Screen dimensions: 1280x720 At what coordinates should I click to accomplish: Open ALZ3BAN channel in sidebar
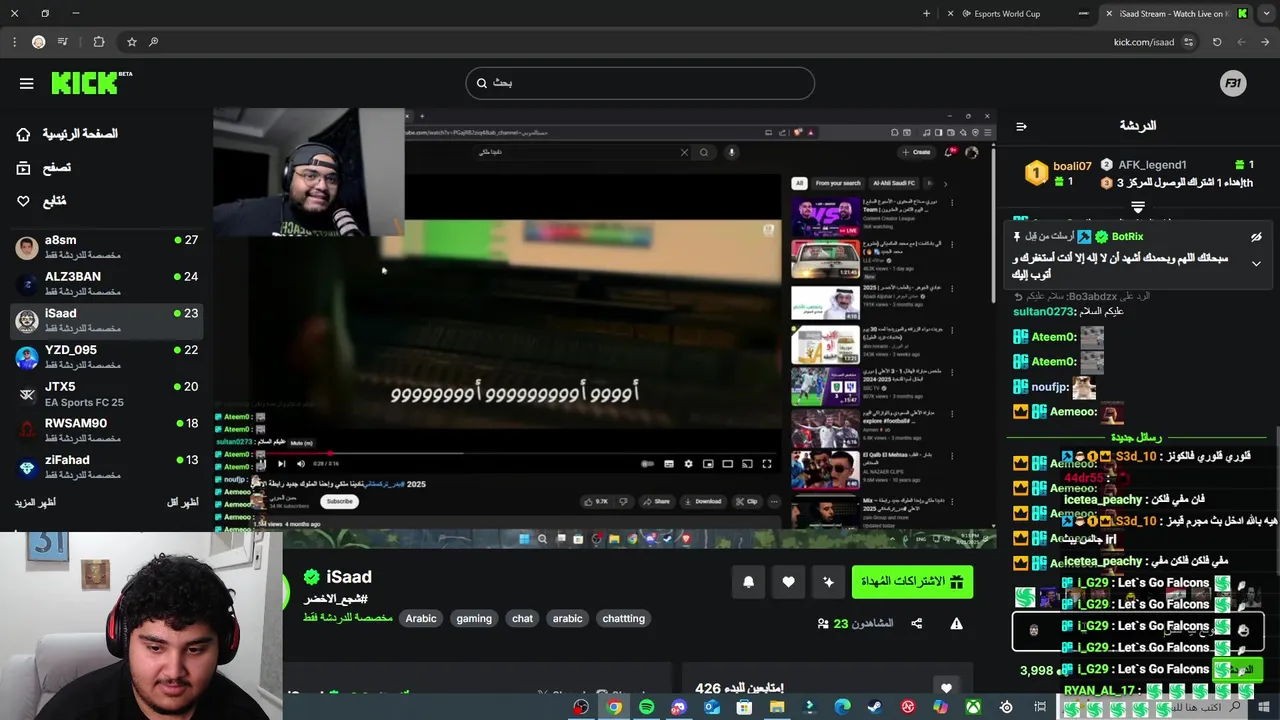pos(107,284)
